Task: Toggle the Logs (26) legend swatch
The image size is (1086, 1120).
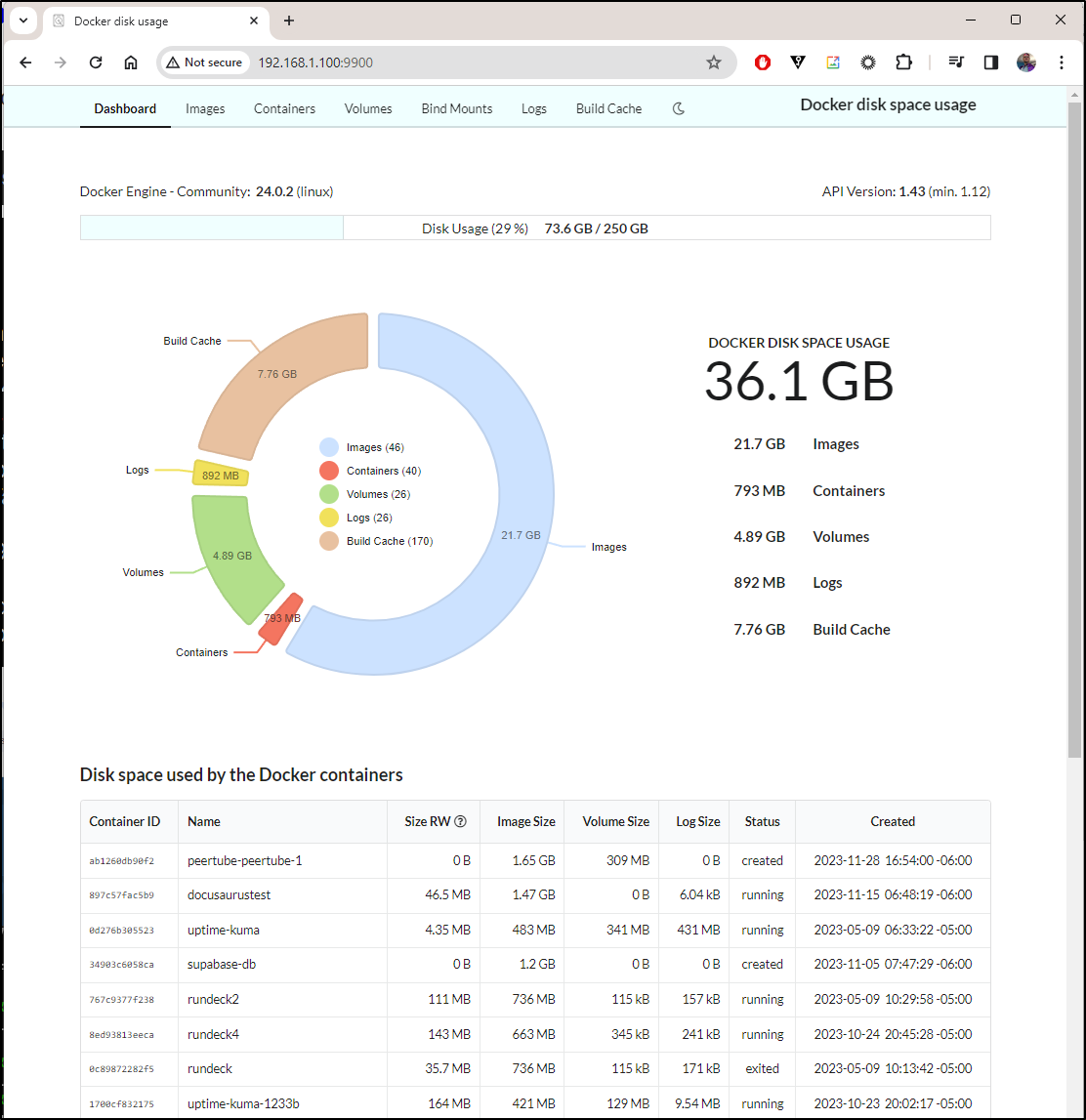Action: point(329,518)
